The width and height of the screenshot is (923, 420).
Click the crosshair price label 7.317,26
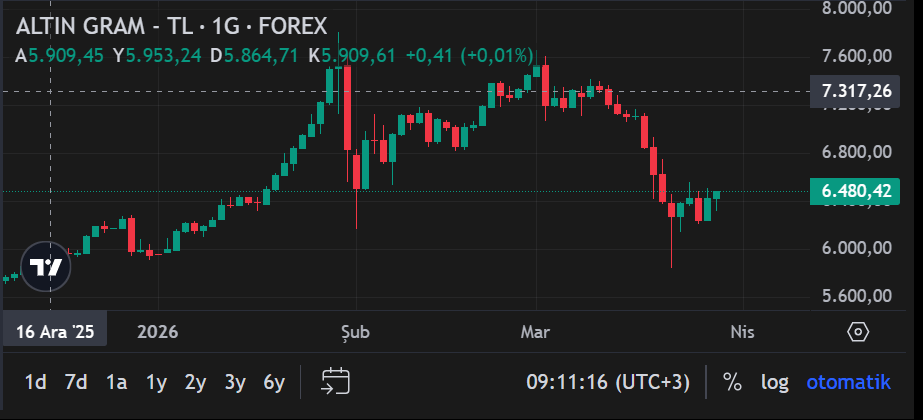pos(856,91)
